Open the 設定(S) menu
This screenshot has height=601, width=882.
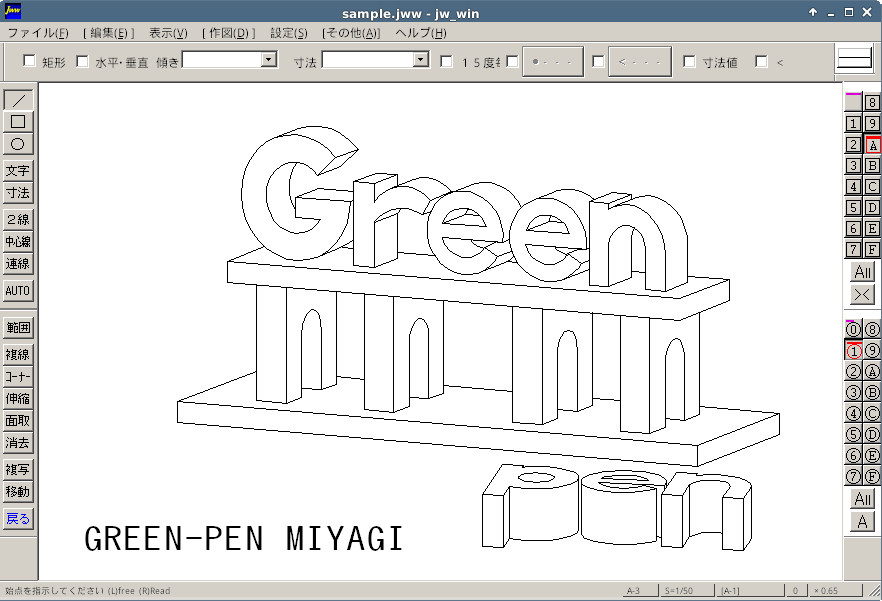289,33
